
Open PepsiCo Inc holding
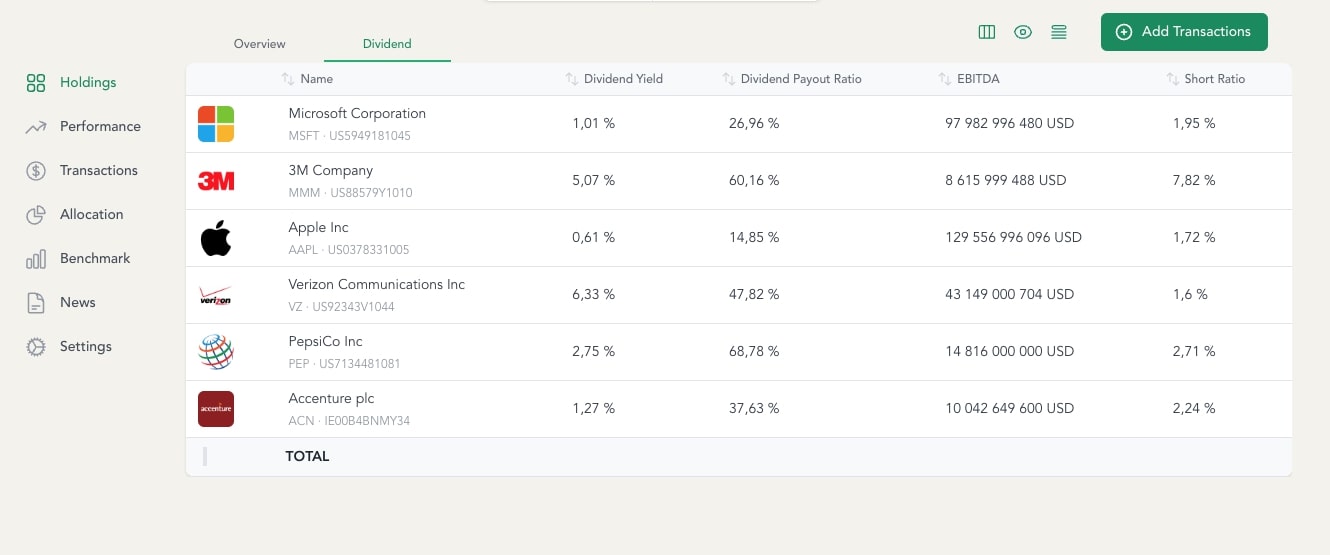[326, 342]
